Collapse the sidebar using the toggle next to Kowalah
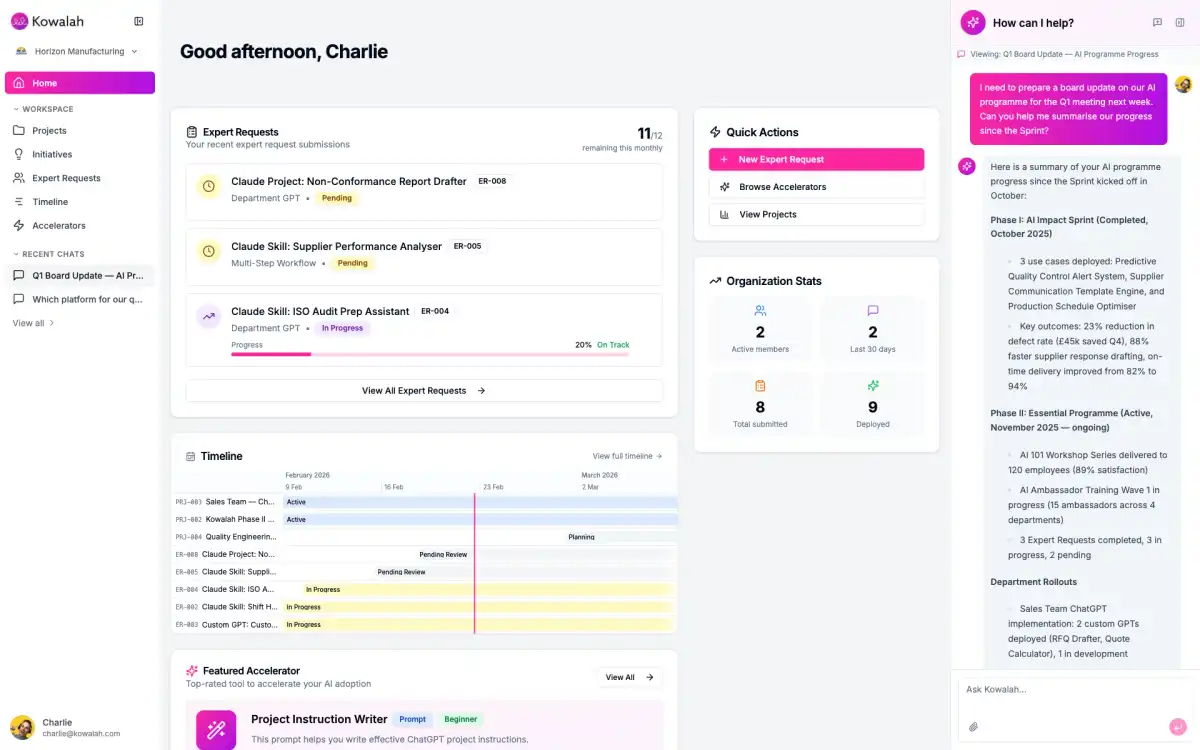 pos(139,21)
